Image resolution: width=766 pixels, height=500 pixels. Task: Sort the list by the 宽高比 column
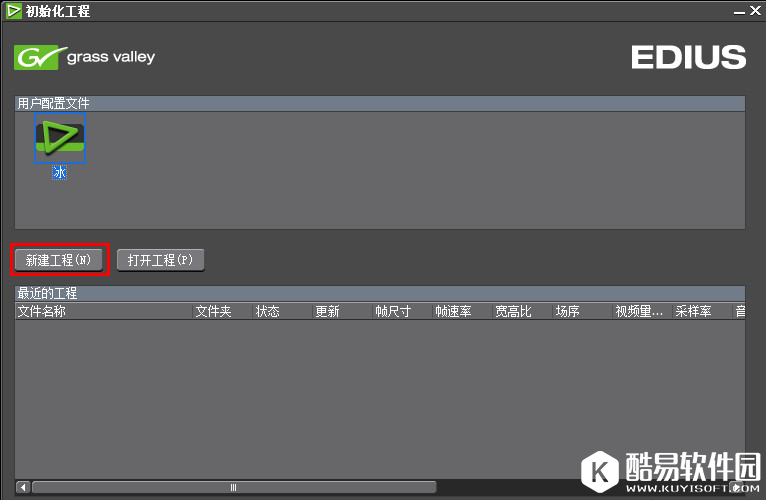523,311
